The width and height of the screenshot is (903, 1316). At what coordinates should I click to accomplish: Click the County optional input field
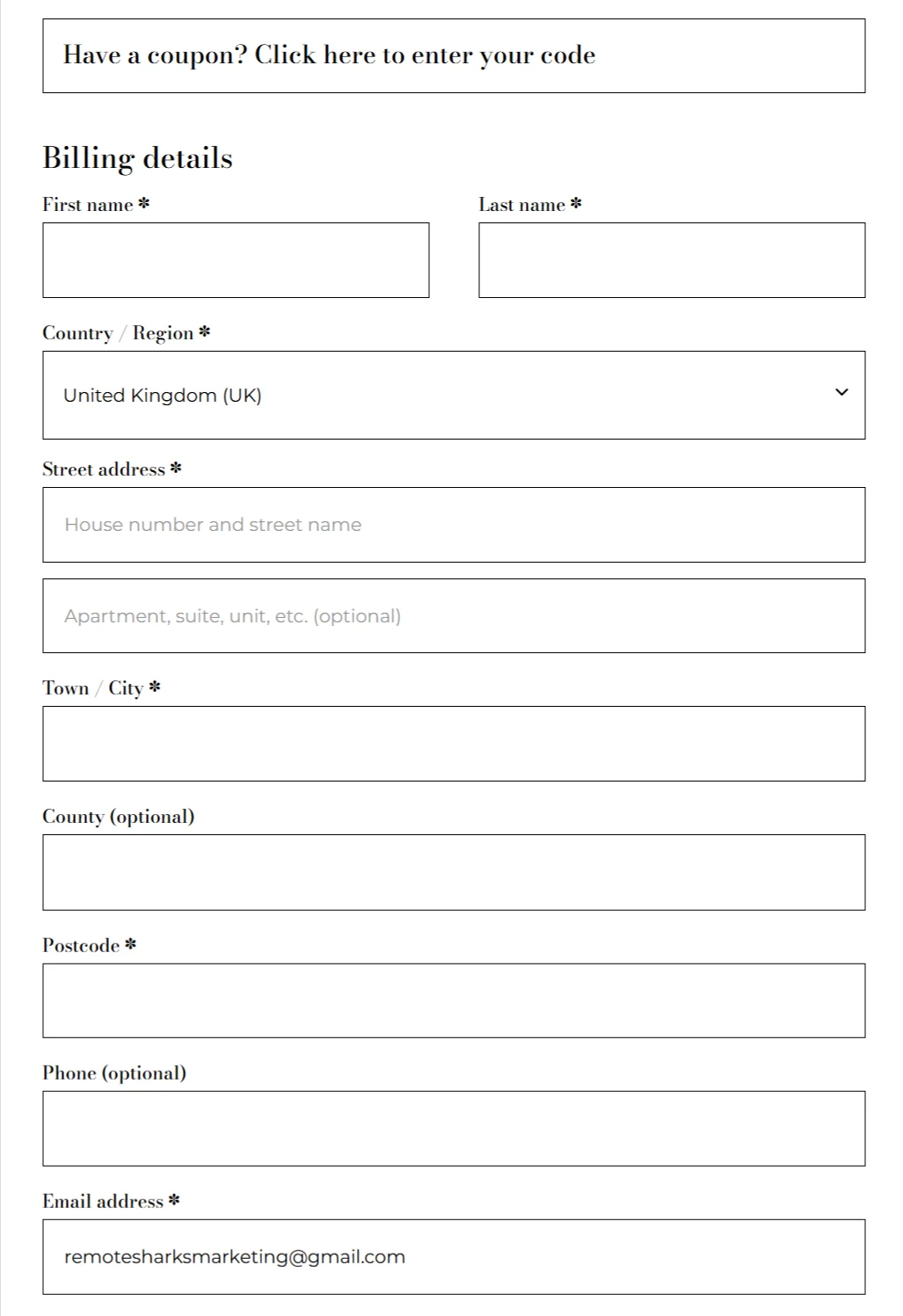point(454,872)
